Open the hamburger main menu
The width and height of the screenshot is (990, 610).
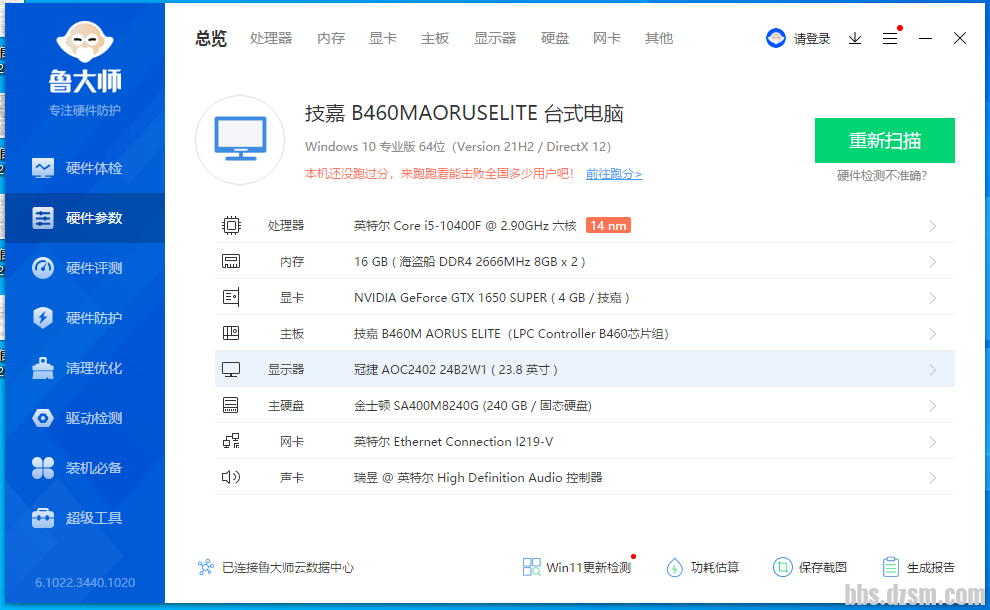pyautogui.click(x=889, y=38)
